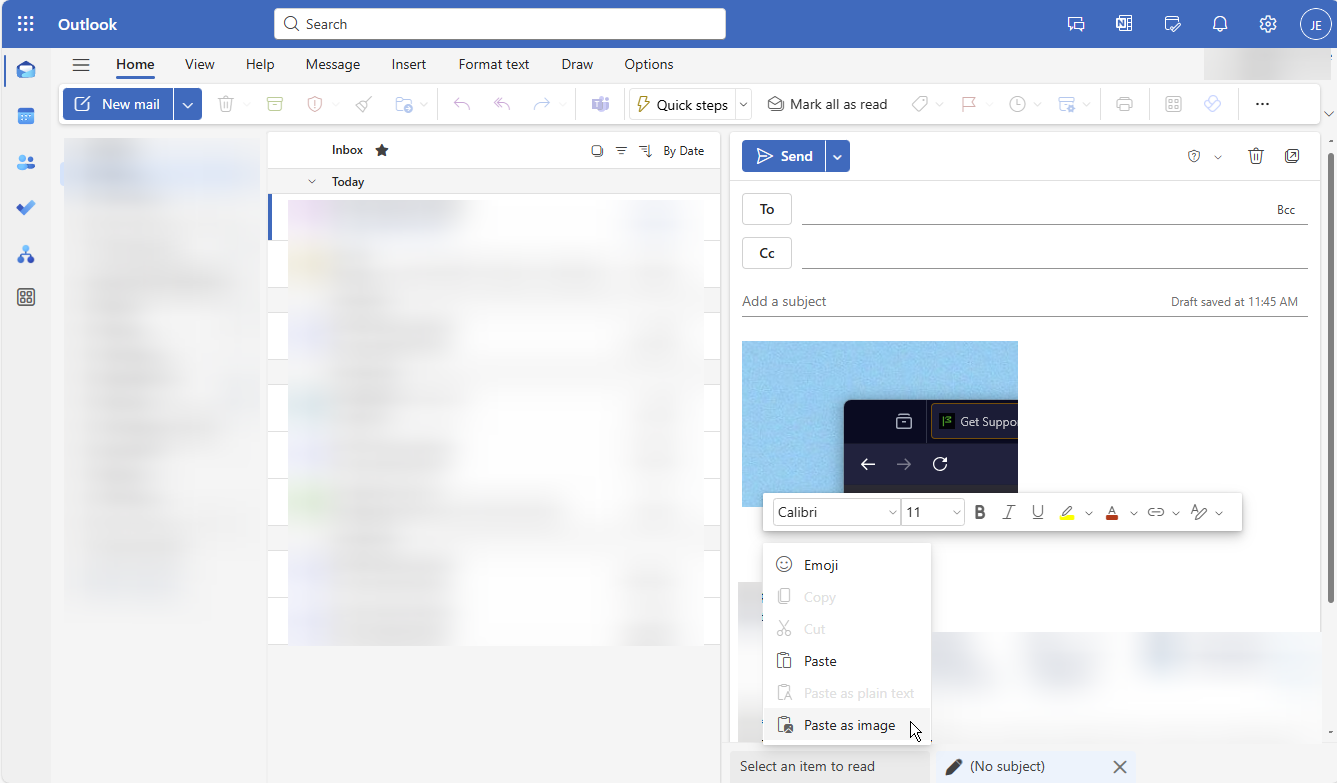Click the select-messages icon in the list header
Screen dimensions: 1337x783
[x=597, y=151]
